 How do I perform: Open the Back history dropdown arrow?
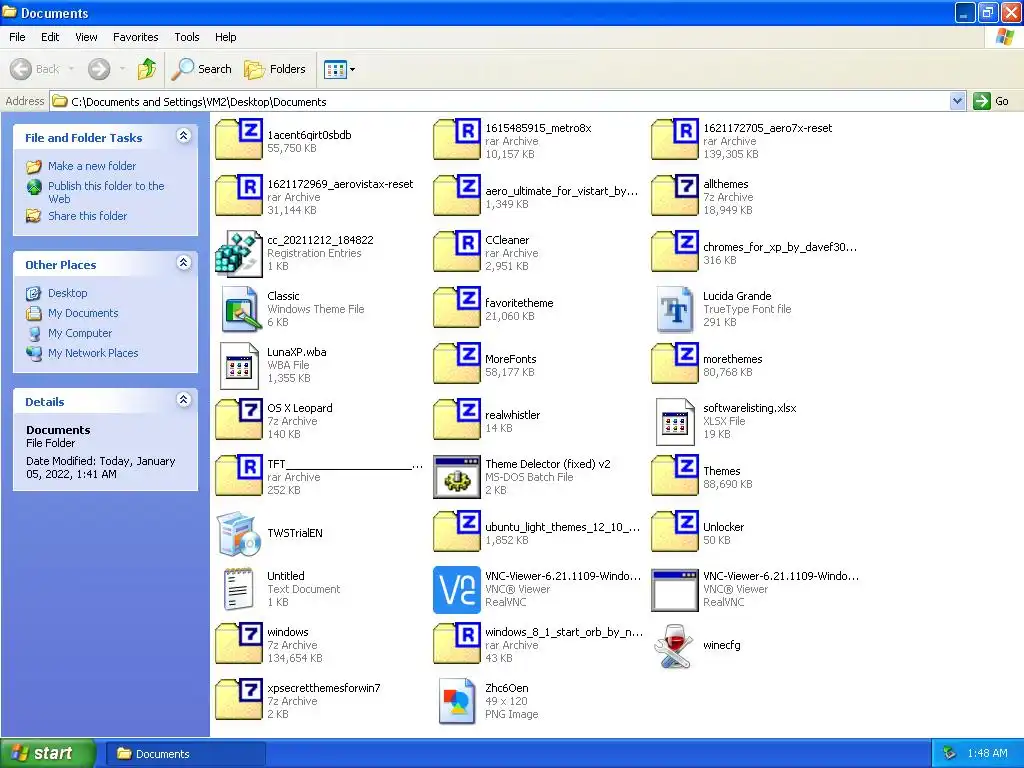(71, 69)
